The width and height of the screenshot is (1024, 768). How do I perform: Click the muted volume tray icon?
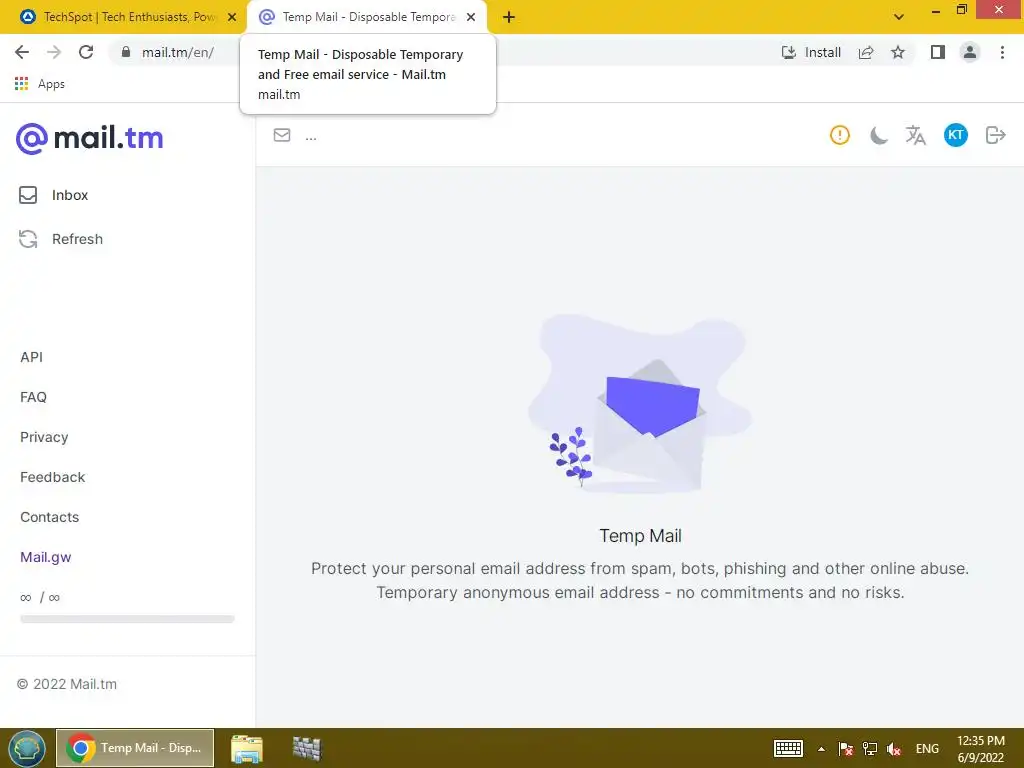click(x=894, y=749)
